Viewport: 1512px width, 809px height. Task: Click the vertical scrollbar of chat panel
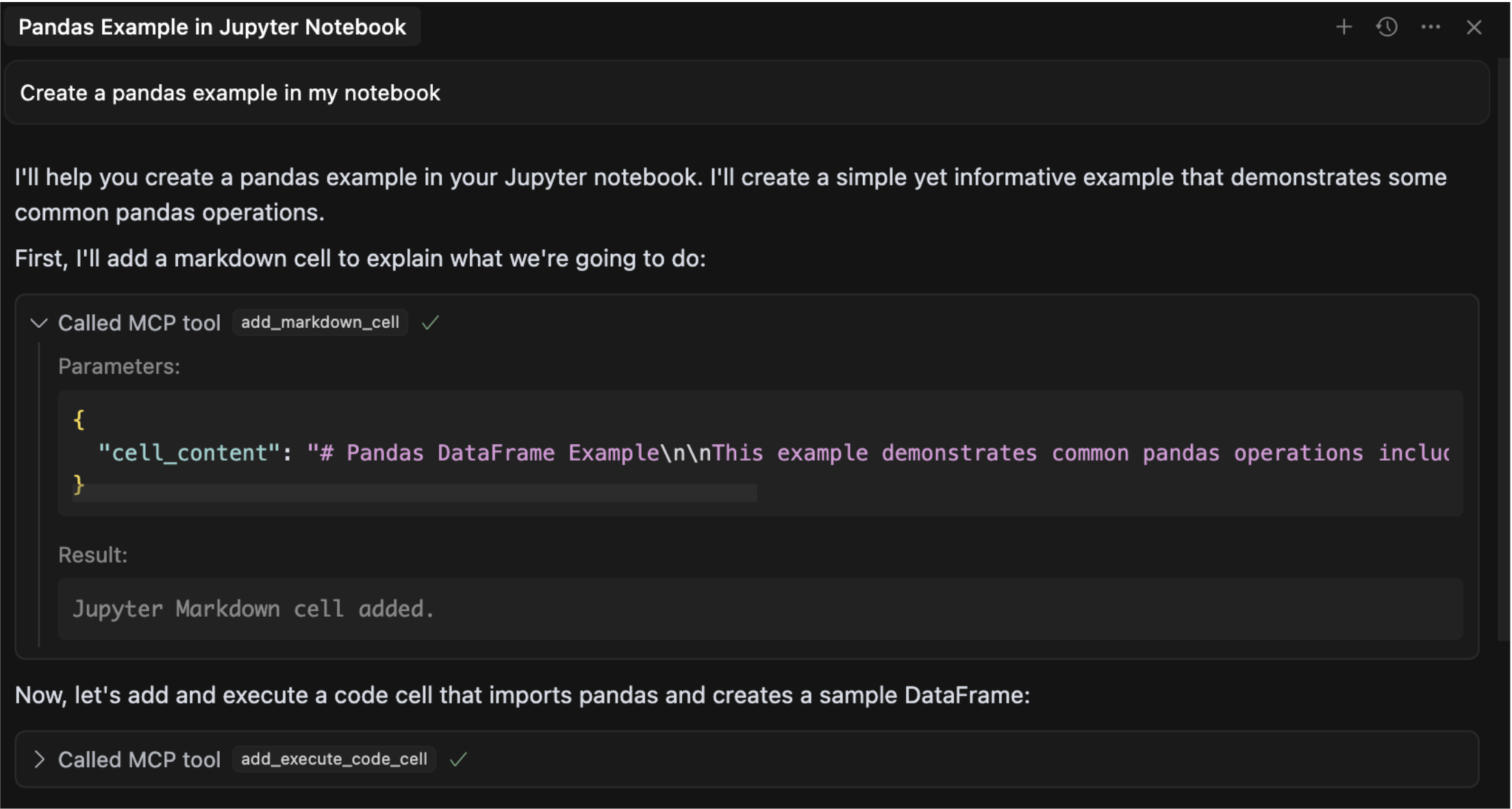(1504, 349)
